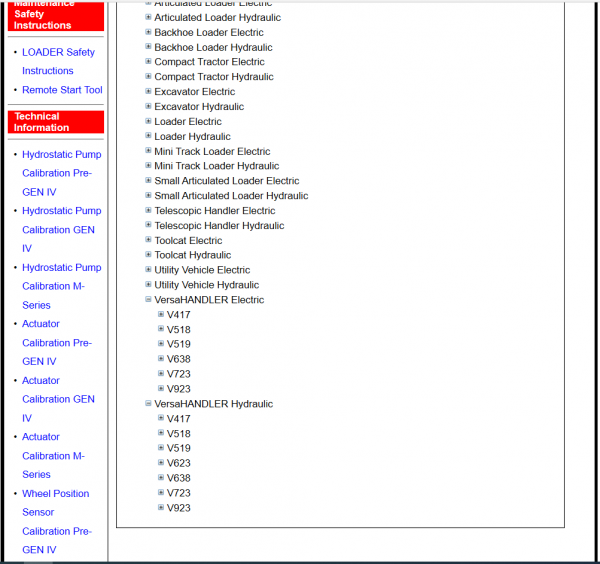
Task: Expand the Mini Track Loader Hydraulic node
Action: tap(148, 165)
